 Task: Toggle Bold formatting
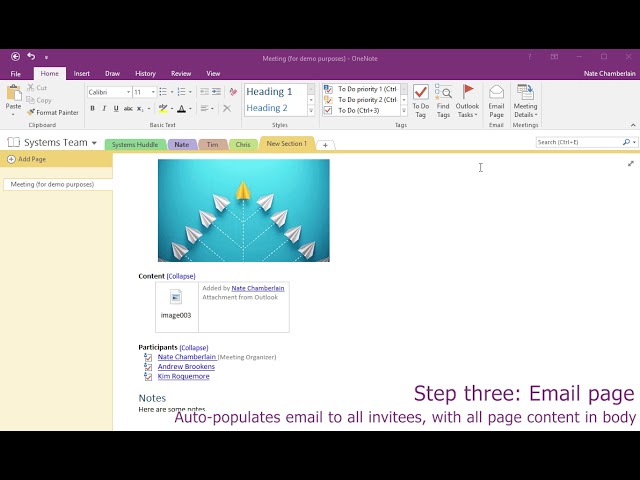coord(93,109)
